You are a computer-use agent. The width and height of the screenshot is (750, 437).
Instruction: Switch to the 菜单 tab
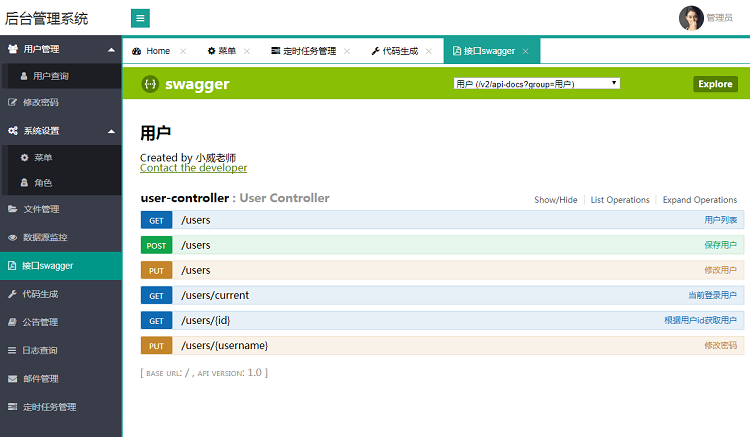222,51
